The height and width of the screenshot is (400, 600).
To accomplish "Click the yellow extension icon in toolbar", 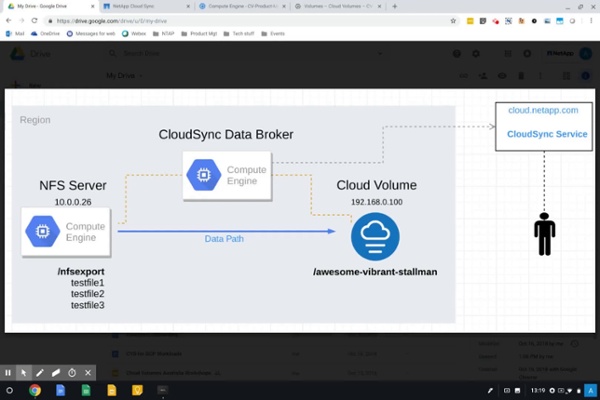I will point(470,21).
